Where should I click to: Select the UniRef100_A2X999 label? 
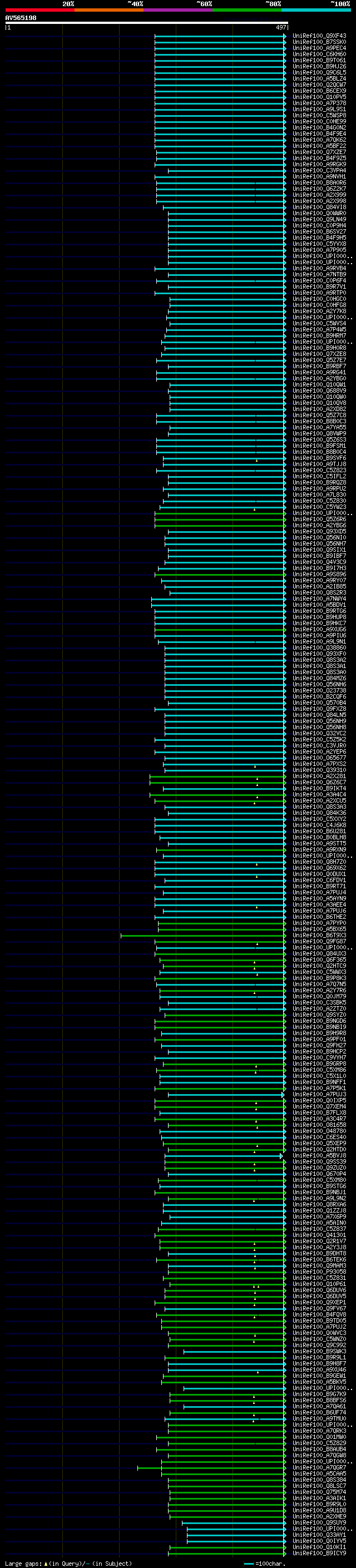tap(319, 195)
